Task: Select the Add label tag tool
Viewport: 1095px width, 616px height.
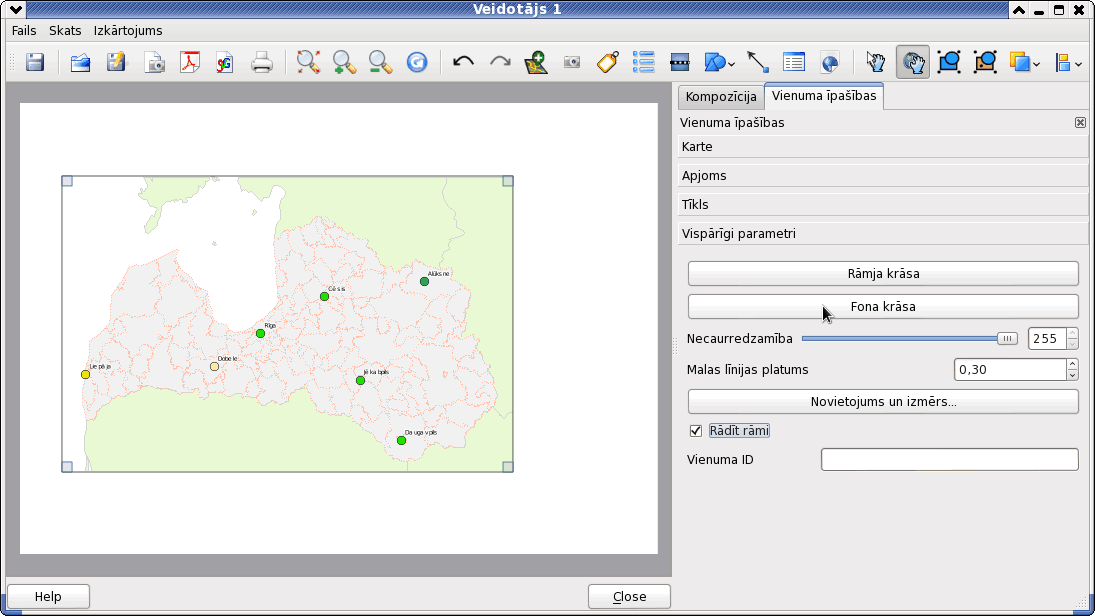Action: [x=608, y=63]
